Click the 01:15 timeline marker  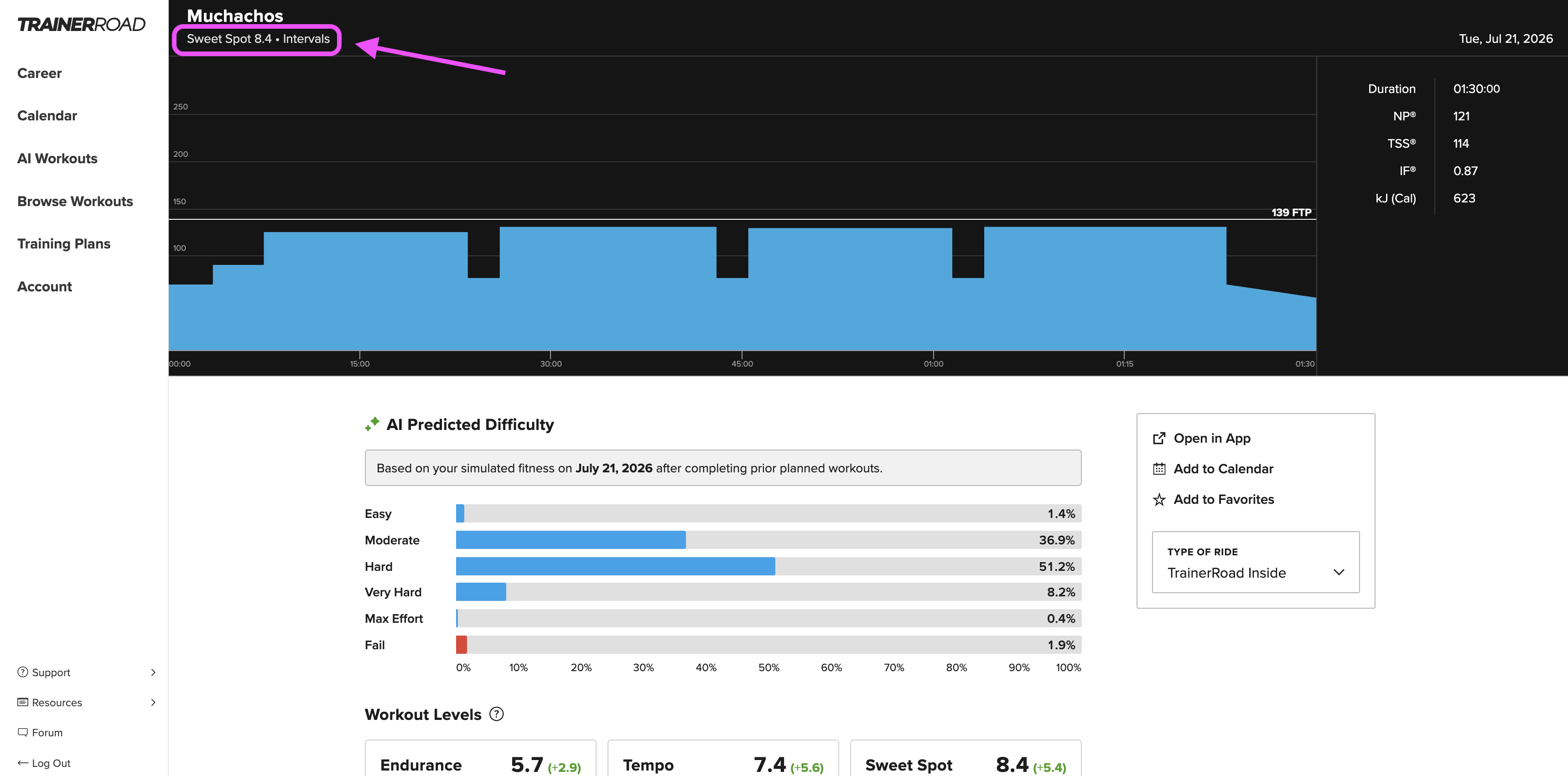(x=1124, y=364)
